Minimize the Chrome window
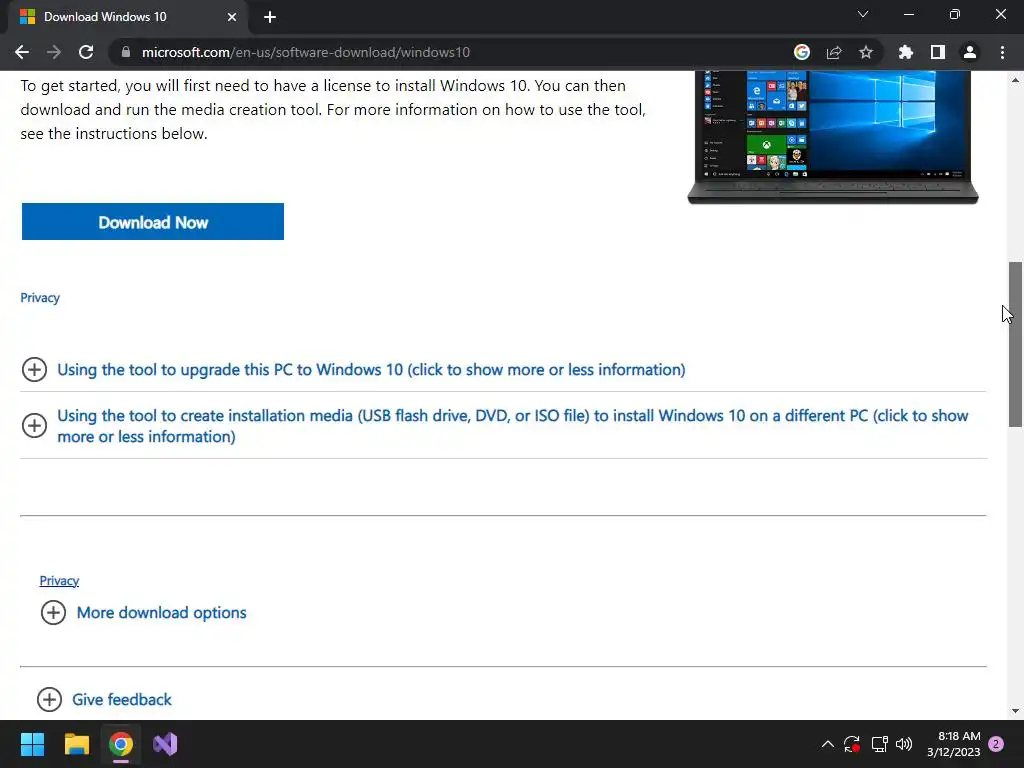Image resolution: width=1024 pixels, height=768 pixels. tap(909, 14)
